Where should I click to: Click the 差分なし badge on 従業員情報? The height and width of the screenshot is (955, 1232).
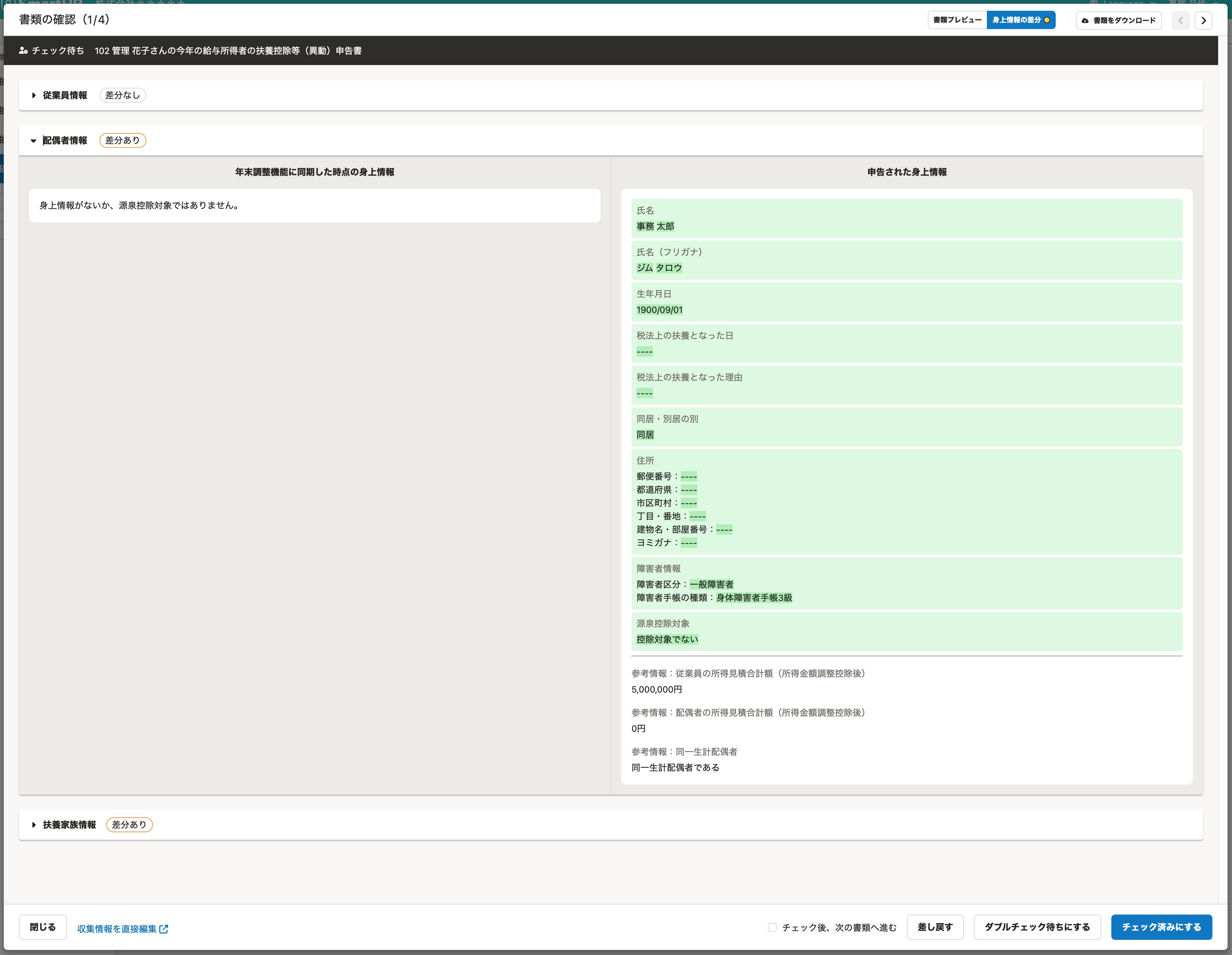pyautogui.click(x=123, y=95)
